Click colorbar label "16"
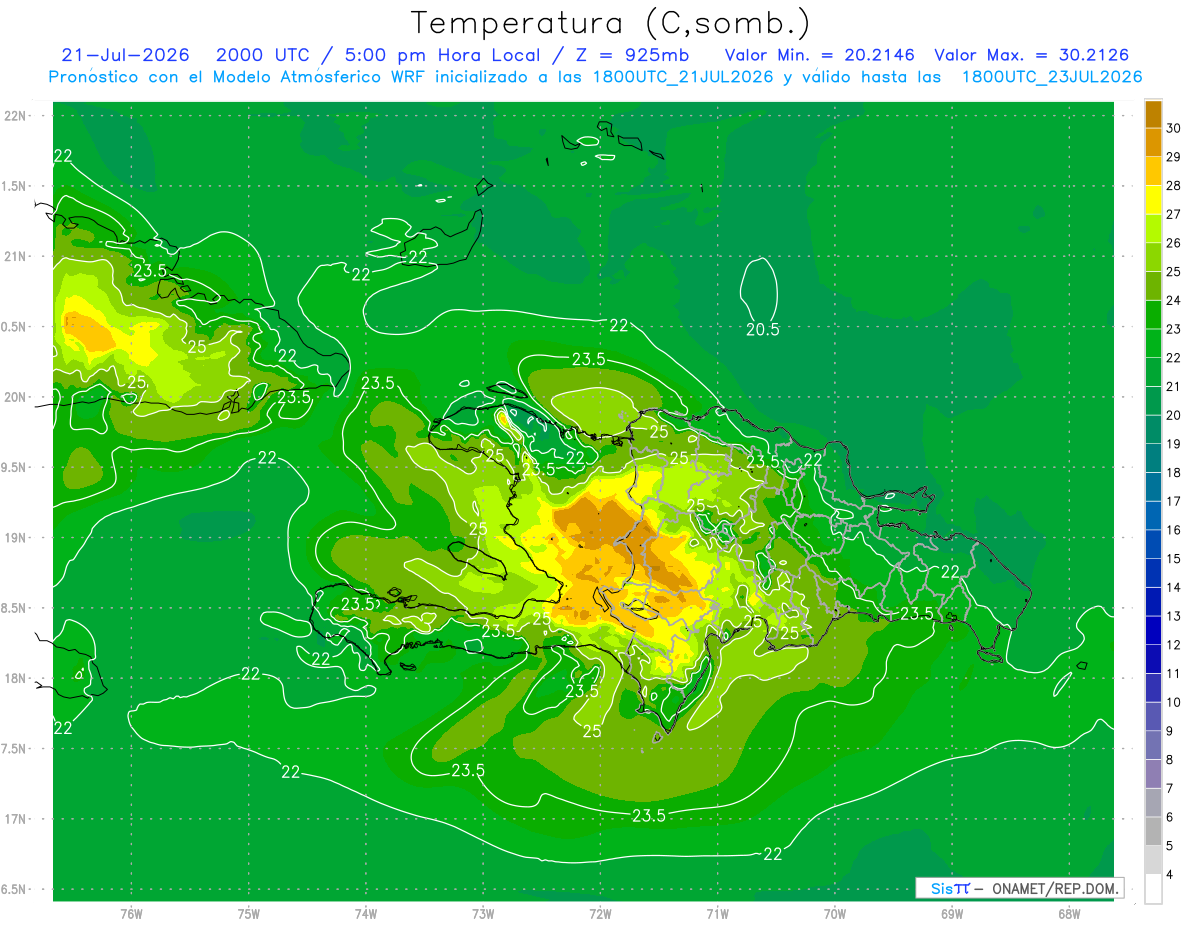 click(1174, 530)
